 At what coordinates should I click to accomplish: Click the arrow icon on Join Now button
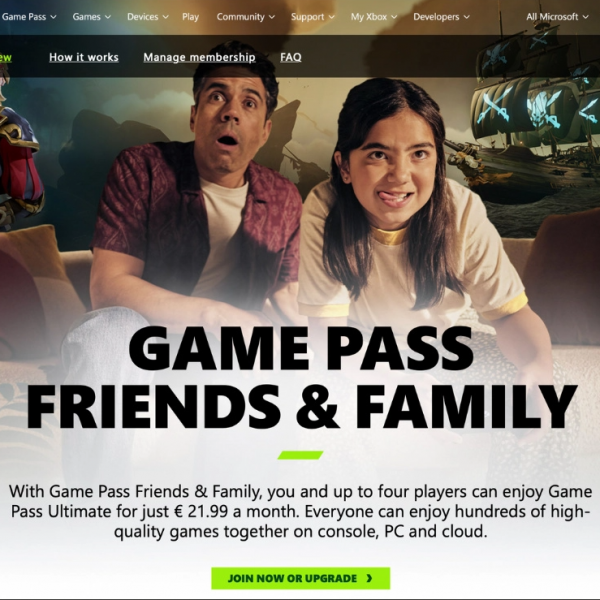pyautogui.click(x=369, y=578)
